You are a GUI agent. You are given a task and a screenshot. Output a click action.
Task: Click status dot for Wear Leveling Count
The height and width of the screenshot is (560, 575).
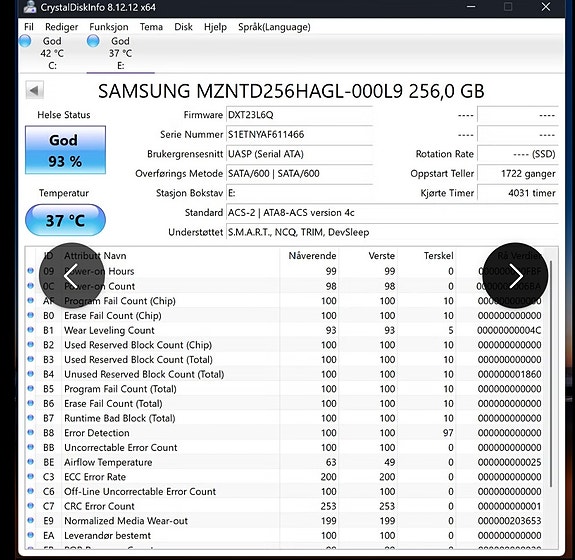(30, 330)
